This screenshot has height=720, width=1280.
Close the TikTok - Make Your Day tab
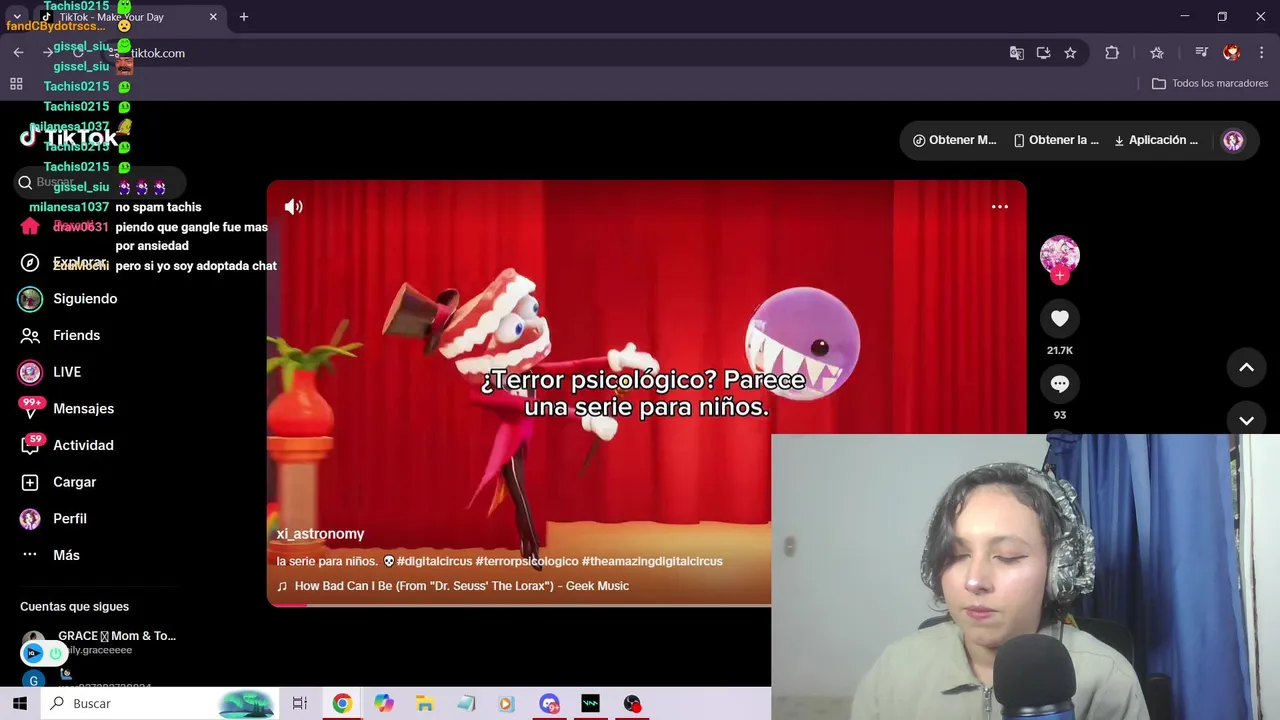[x=213, y=17]
